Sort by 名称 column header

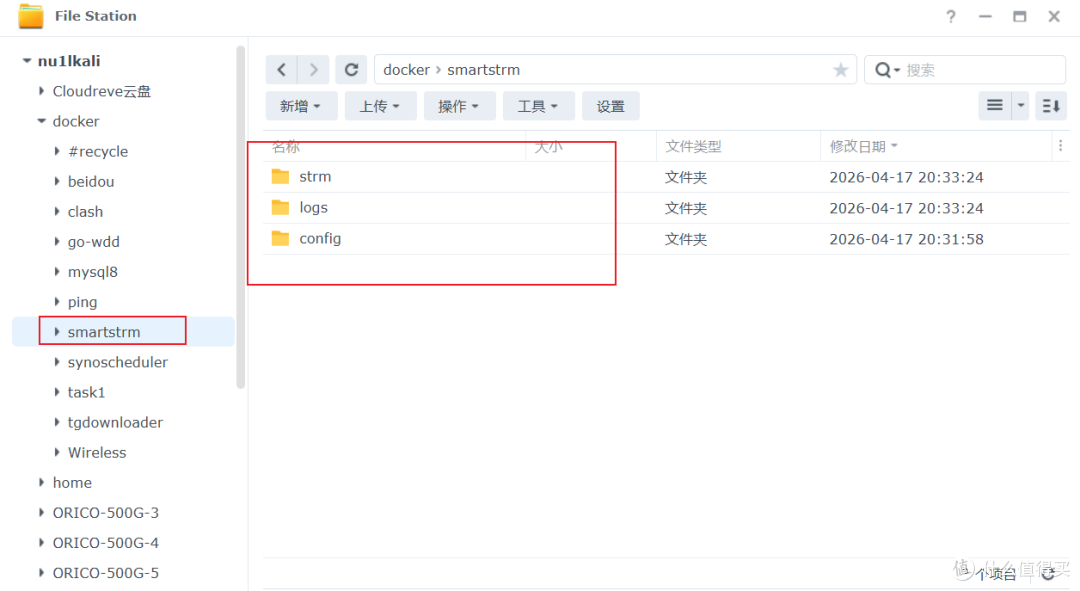(286, 146)
